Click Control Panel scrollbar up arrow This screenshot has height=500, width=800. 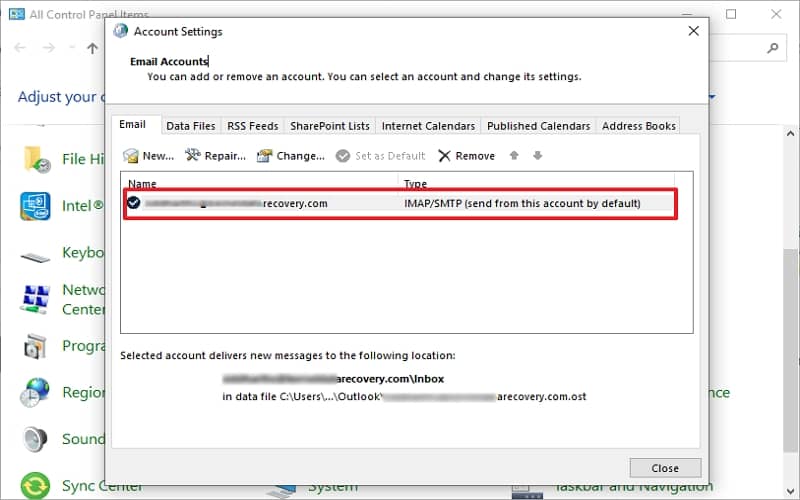tap(790, 134)
